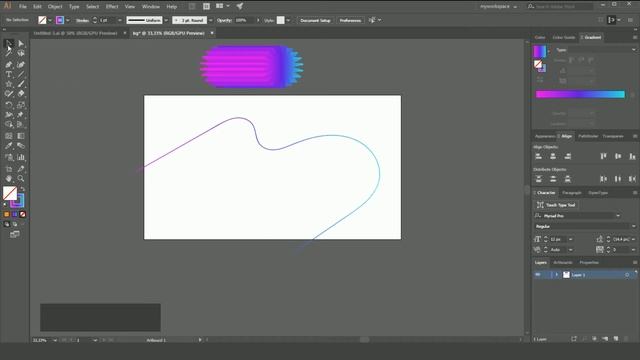Swap fill and stroke arrow icon
Screen dimensions: 640x360
click(x=22, y=189)
